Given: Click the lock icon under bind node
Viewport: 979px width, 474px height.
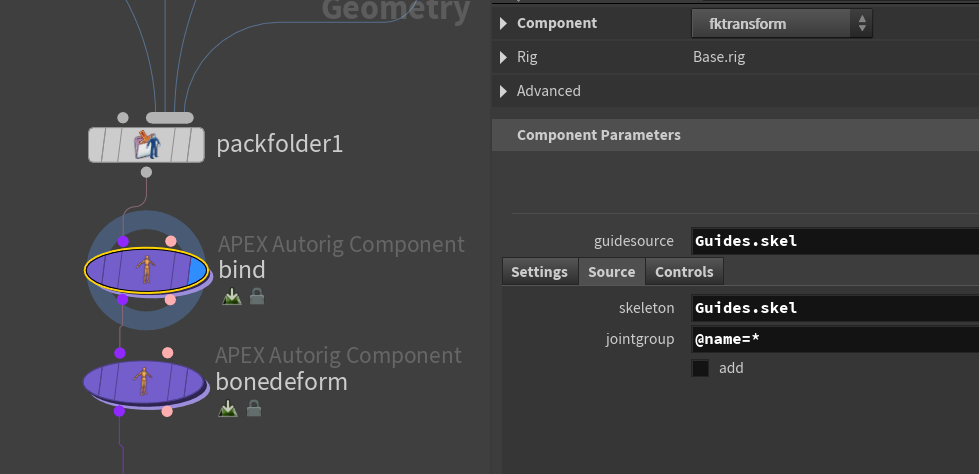Looking at the screenshot, I should click(x=257, y=297).
